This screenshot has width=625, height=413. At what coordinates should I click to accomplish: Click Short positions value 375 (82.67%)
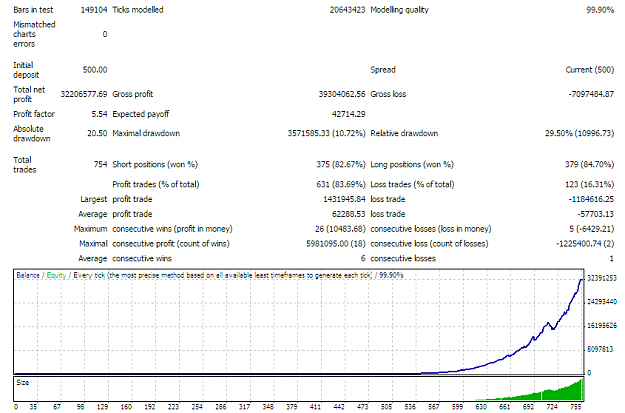coord(341,164)
